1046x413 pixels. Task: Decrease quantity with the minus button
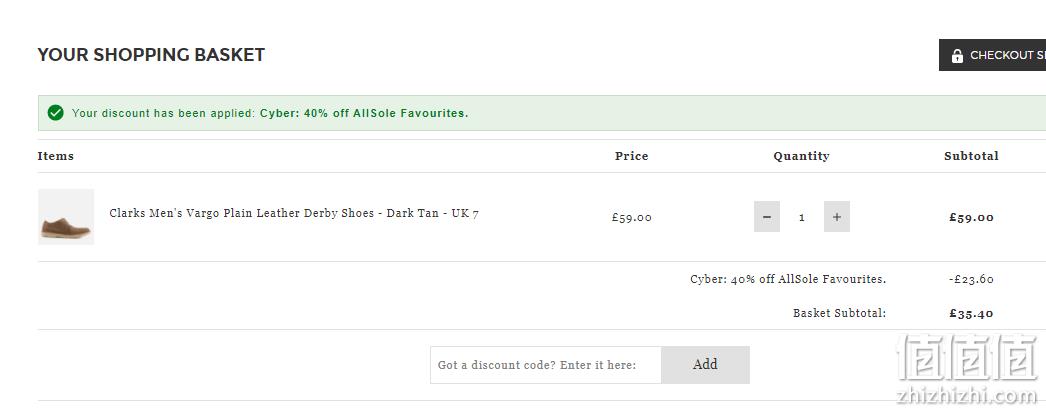pos(767,217)
